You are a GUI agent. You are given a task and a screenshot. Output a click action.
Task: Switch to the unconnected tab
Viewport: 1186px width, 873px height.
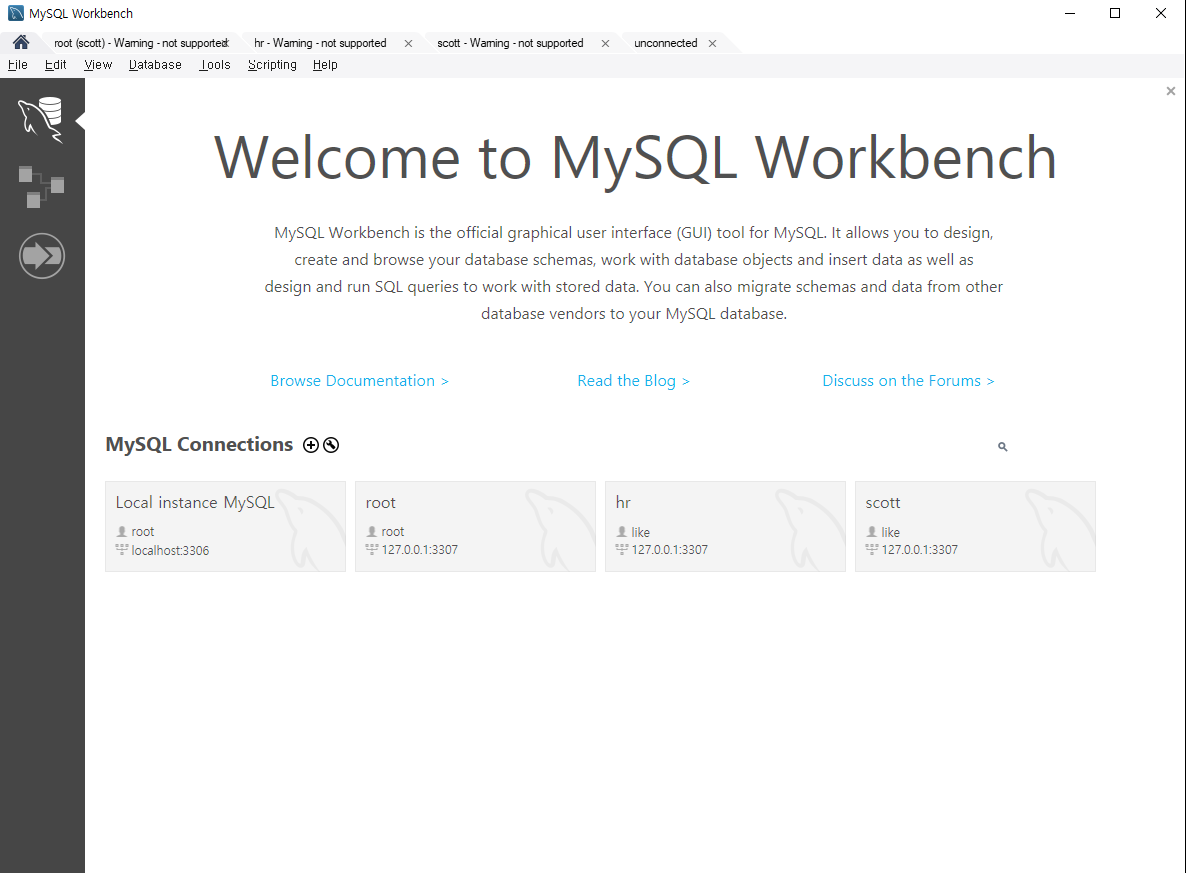[x=666, y=43]
